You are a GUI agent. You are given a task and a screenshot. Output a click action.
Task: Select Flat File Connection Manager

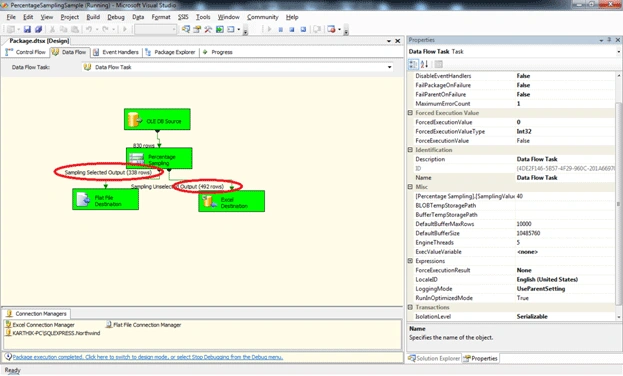click(x=143, y=325)
